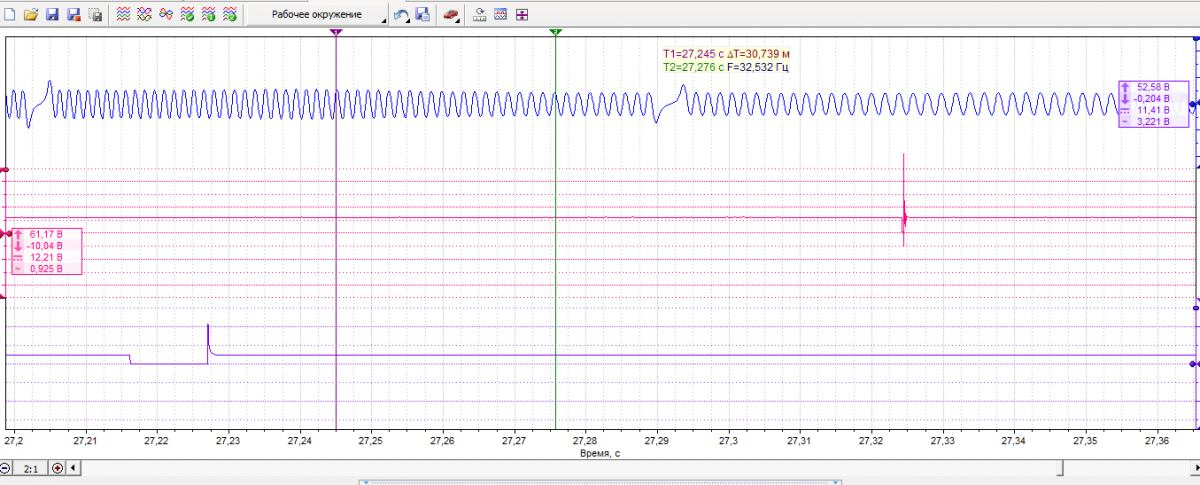Click the undo arrow icon
Screen dimensions: 1200x485
click(401, 15)
